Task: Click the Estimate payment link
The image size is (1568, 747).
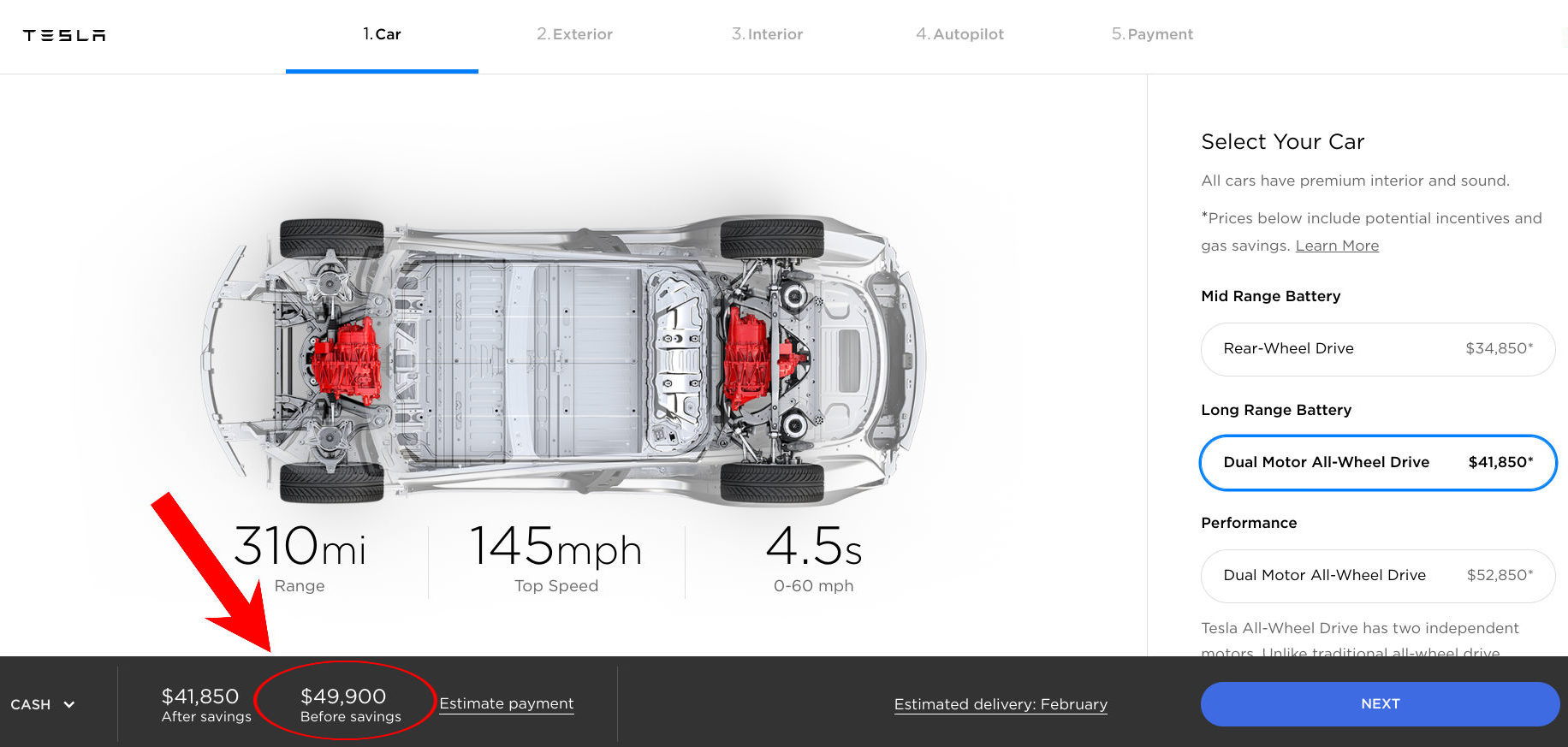Action: click(507, 703)
